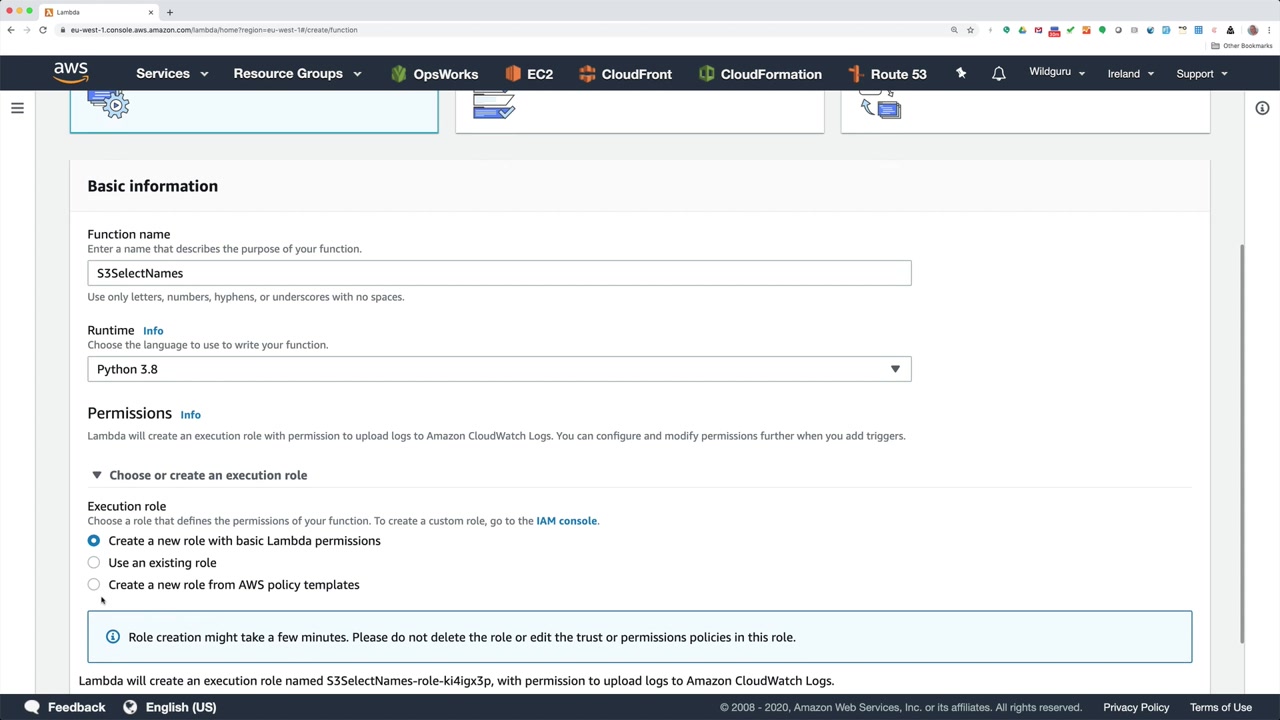
Task: Switch to the Lambda browser tab
Action: (x=98, y=12)
